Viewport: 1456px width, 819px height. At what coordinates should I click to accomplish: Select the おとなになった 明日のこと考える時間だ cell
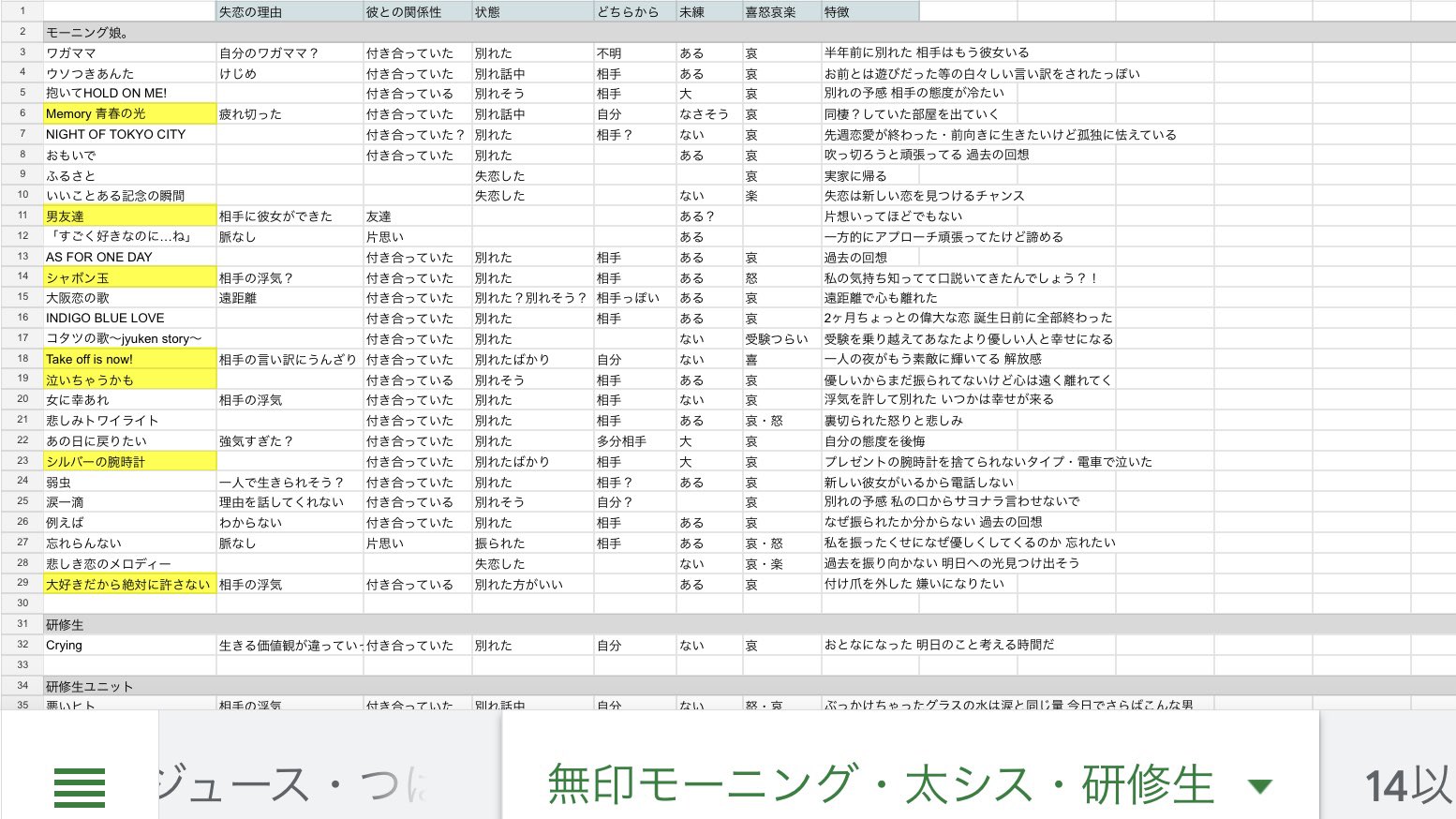tap(939, 646)
